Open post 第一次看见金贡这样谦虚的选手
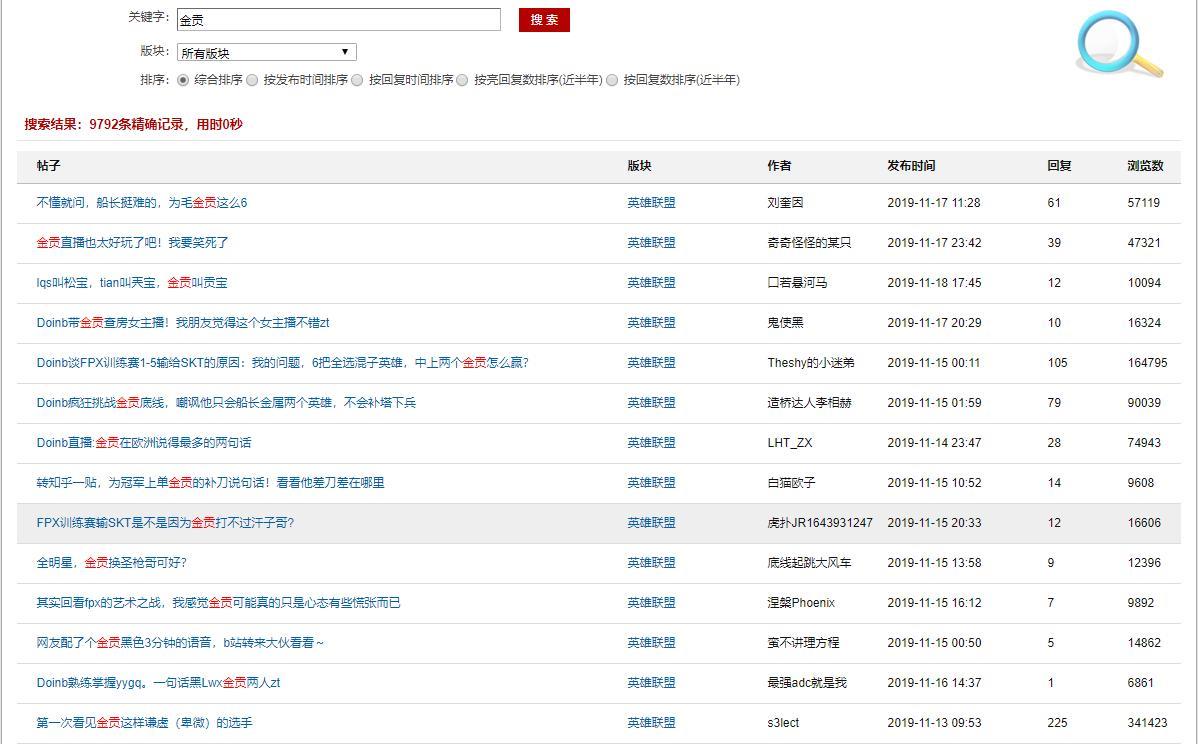Screen dimensions: 1198x744 [x=144, y=723]
